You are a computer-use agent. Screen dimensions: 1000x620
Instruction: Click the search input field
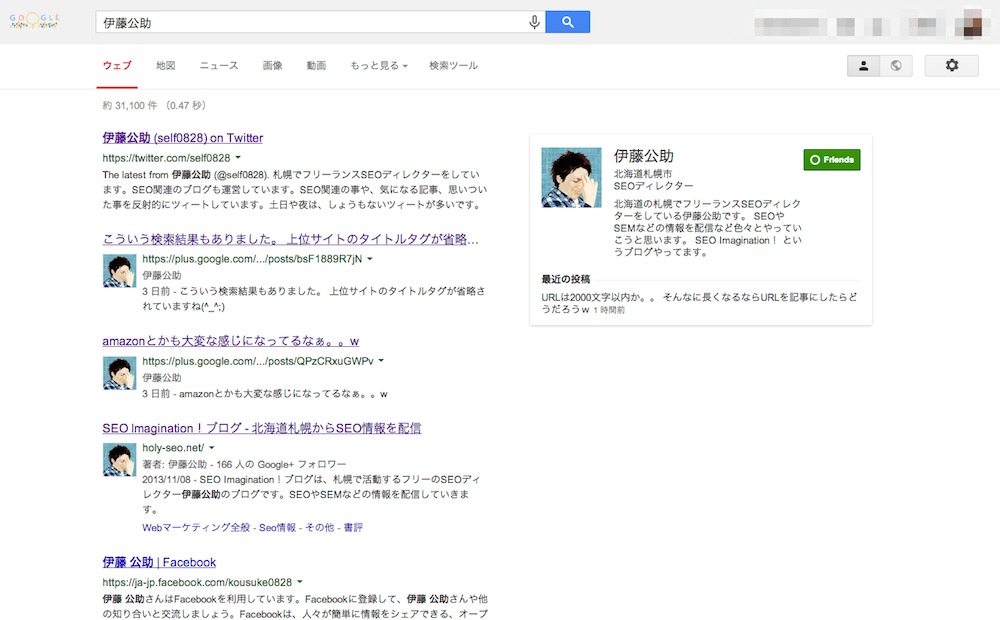(310, 22)
